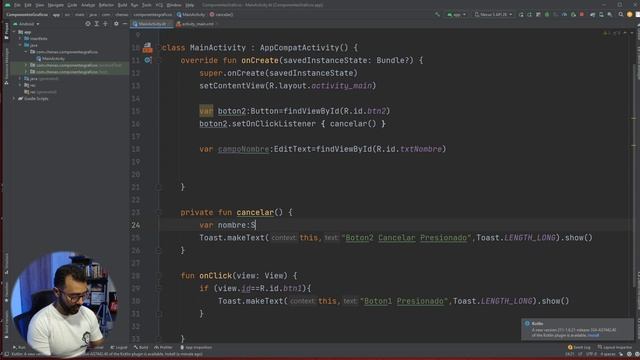Open the Logcat tool window button
The height and width of the screenshot is (360, 640).
coord(119,347)
